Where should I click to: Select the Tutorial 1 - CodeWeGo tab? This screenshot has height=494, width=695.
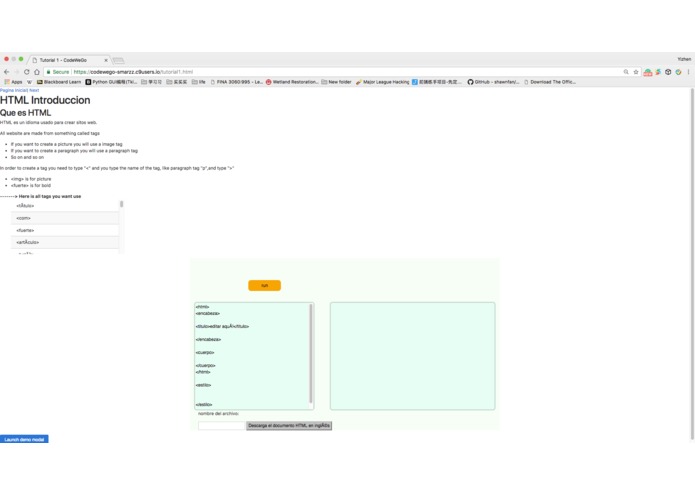[66, 60]
